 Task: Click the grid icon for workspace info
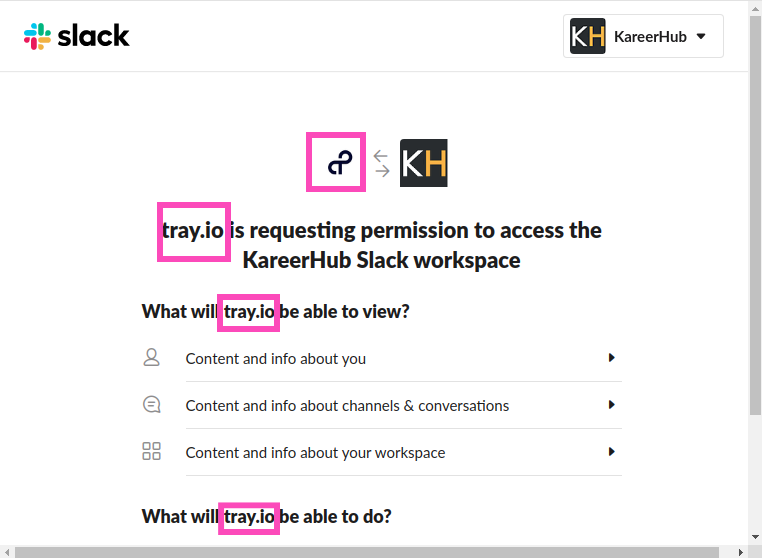151,452
